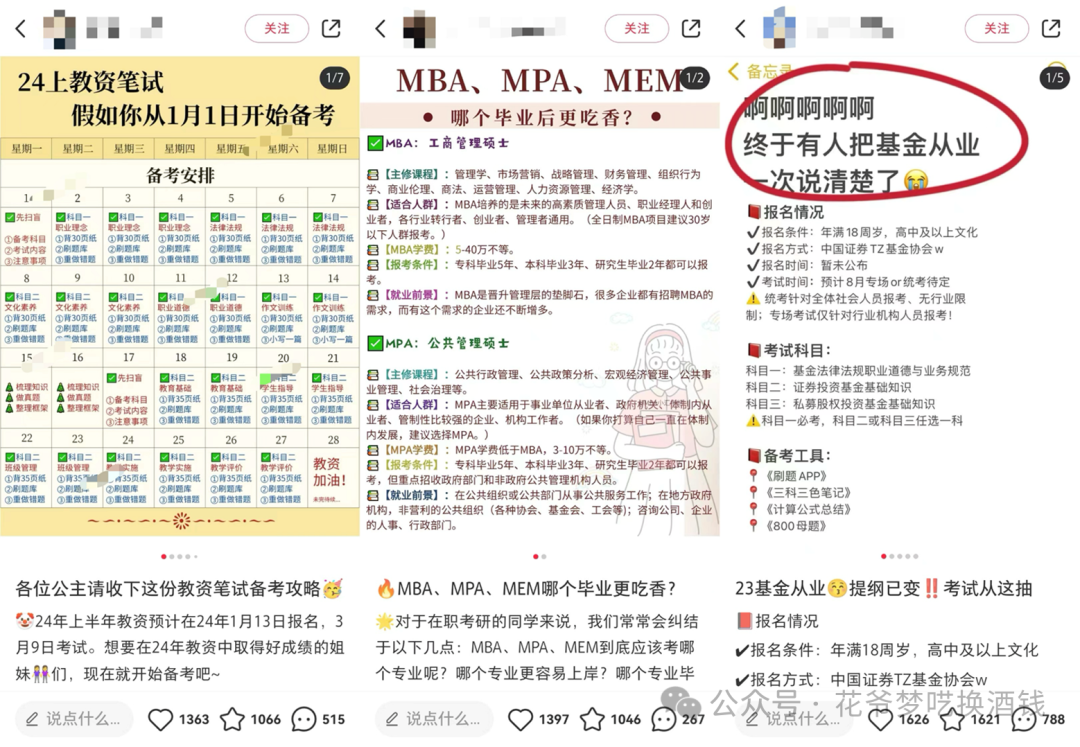Open the MBA post author's avatar

(419, 28)
